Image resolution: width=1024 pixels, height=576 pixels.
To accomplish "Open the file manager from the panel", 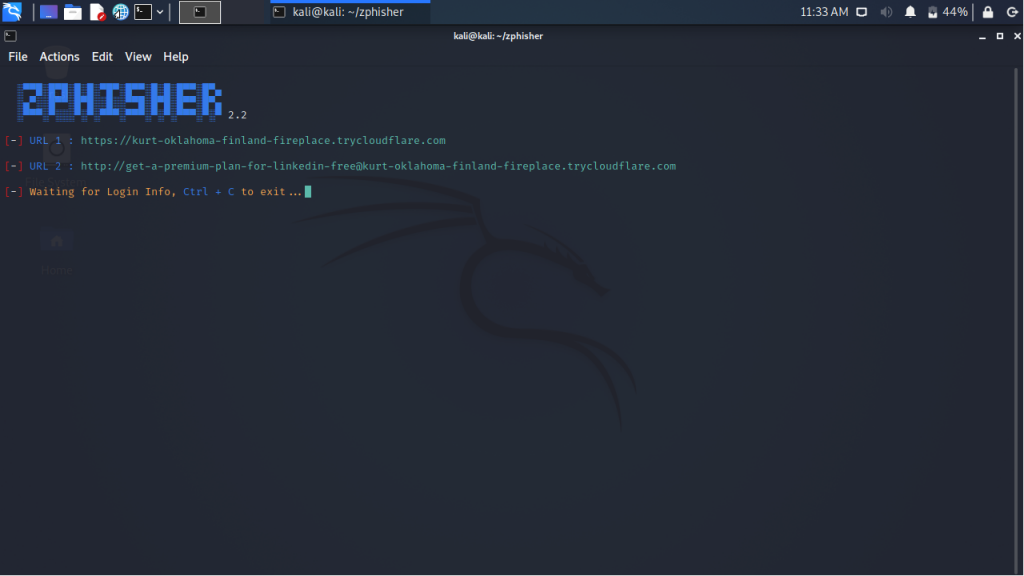I will pyautogui.click(x=72, y=12).
